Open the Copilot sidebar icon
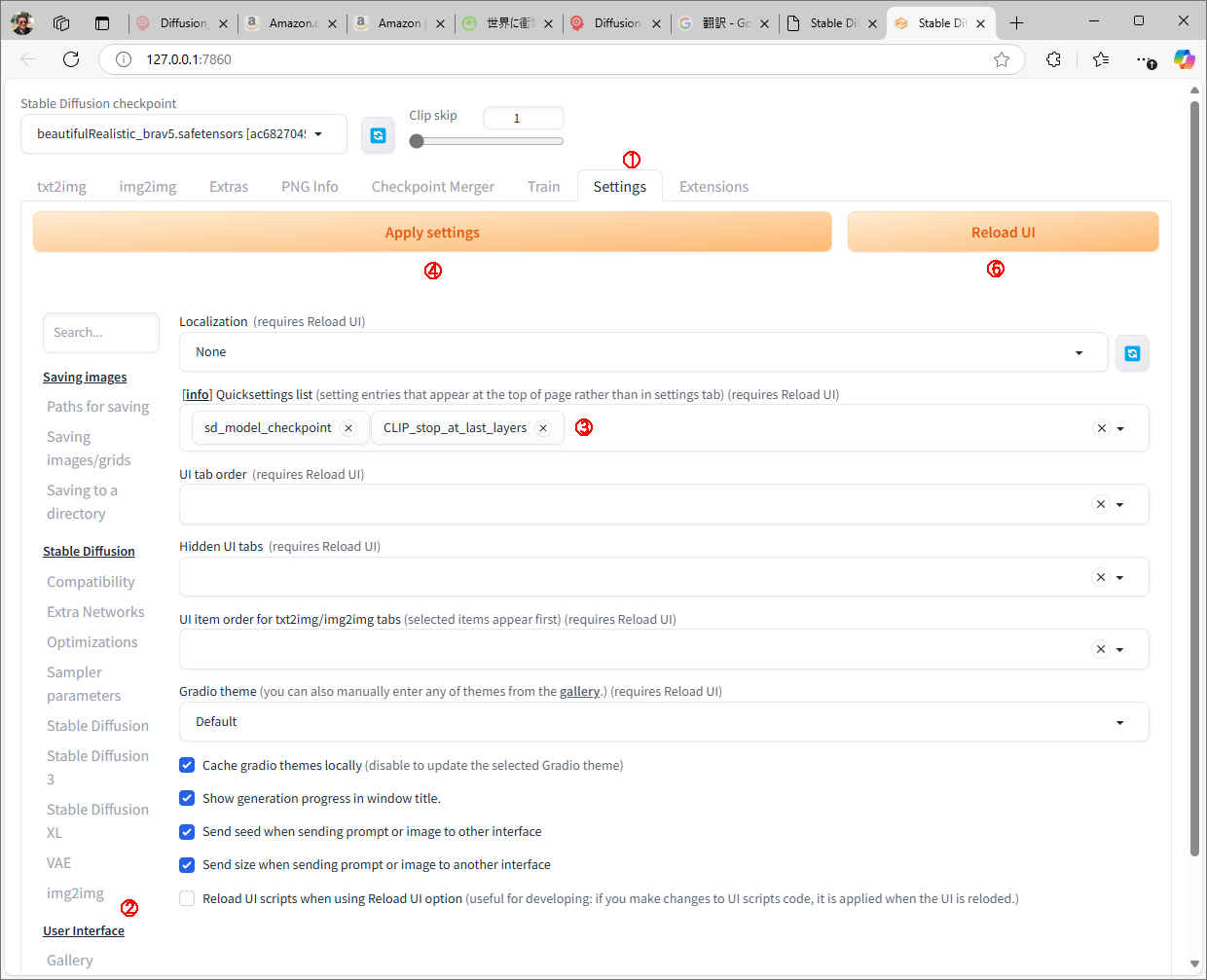The image size is (1207, 980). point(1184,59)
